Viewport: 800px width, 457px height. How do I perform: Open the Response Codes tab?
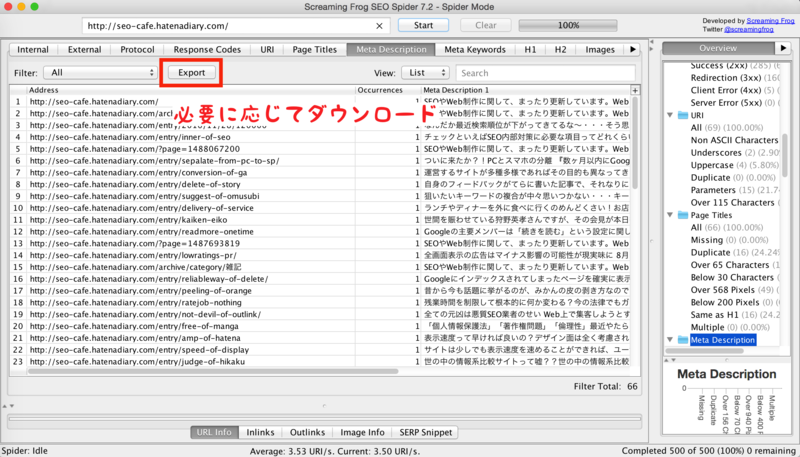[x=207, y=49]
